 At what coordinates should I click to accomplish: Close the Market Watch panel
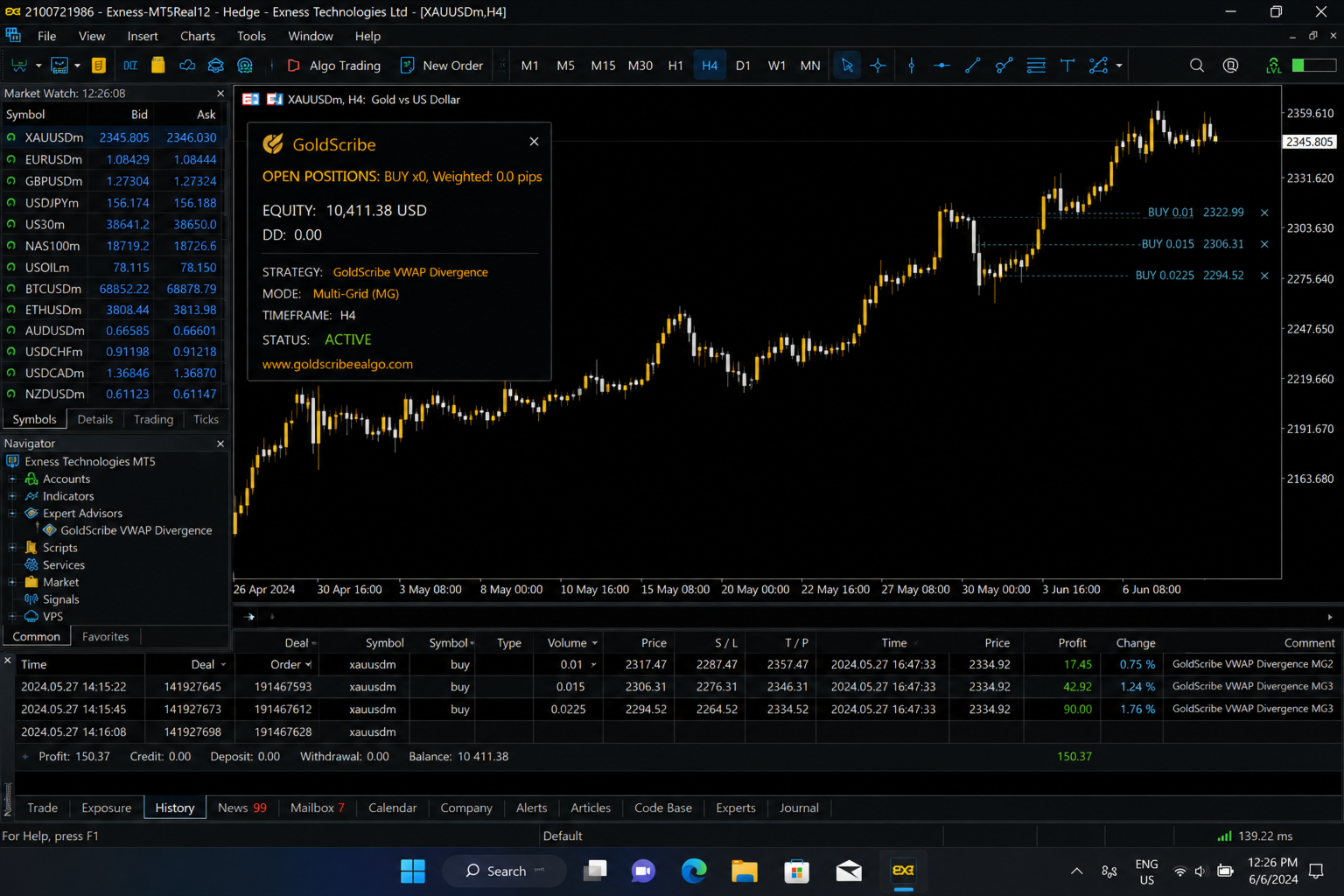[x=220, y=94]
